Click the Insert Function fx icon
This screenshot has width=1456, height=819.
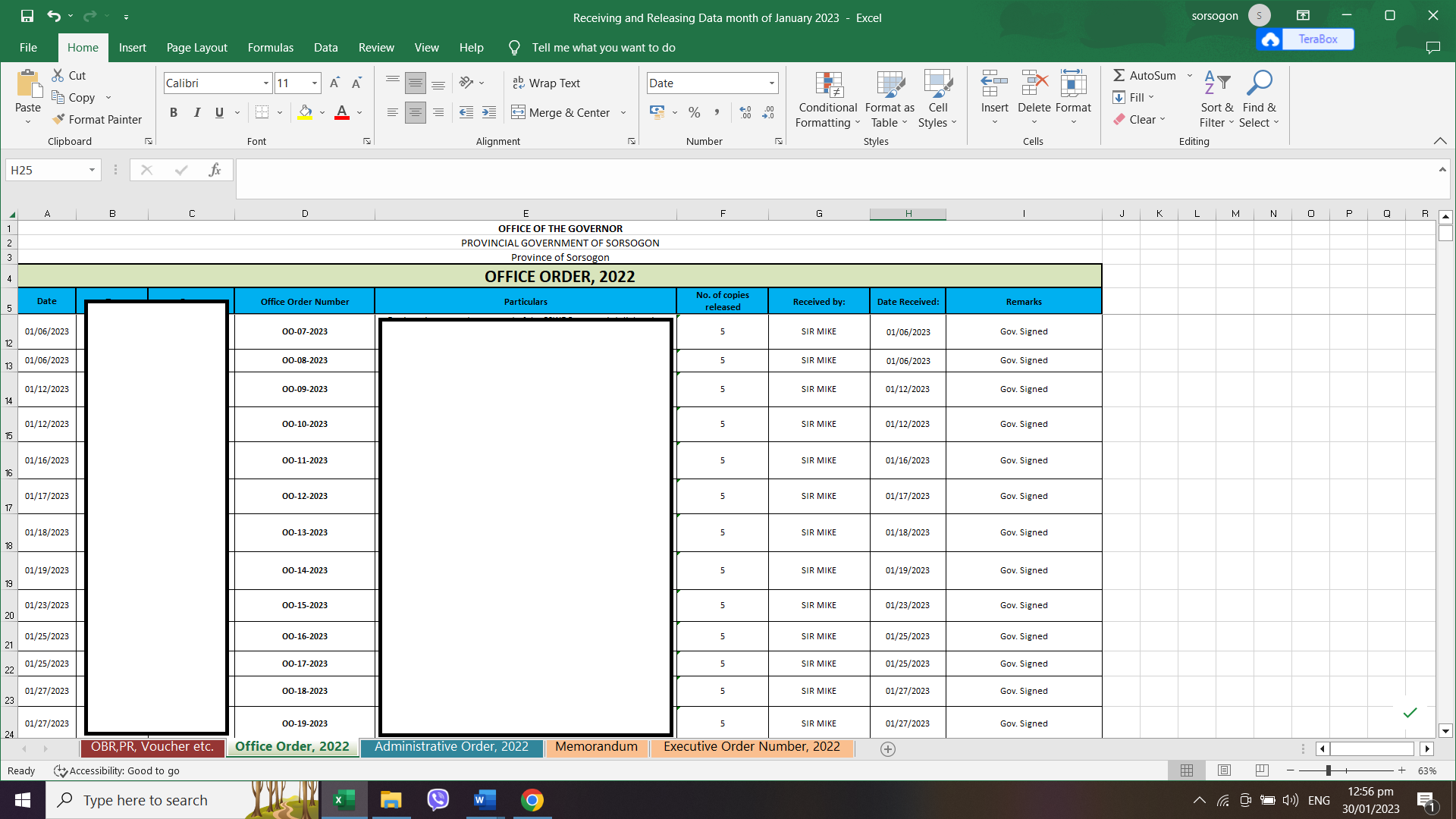tap(215, 170)
